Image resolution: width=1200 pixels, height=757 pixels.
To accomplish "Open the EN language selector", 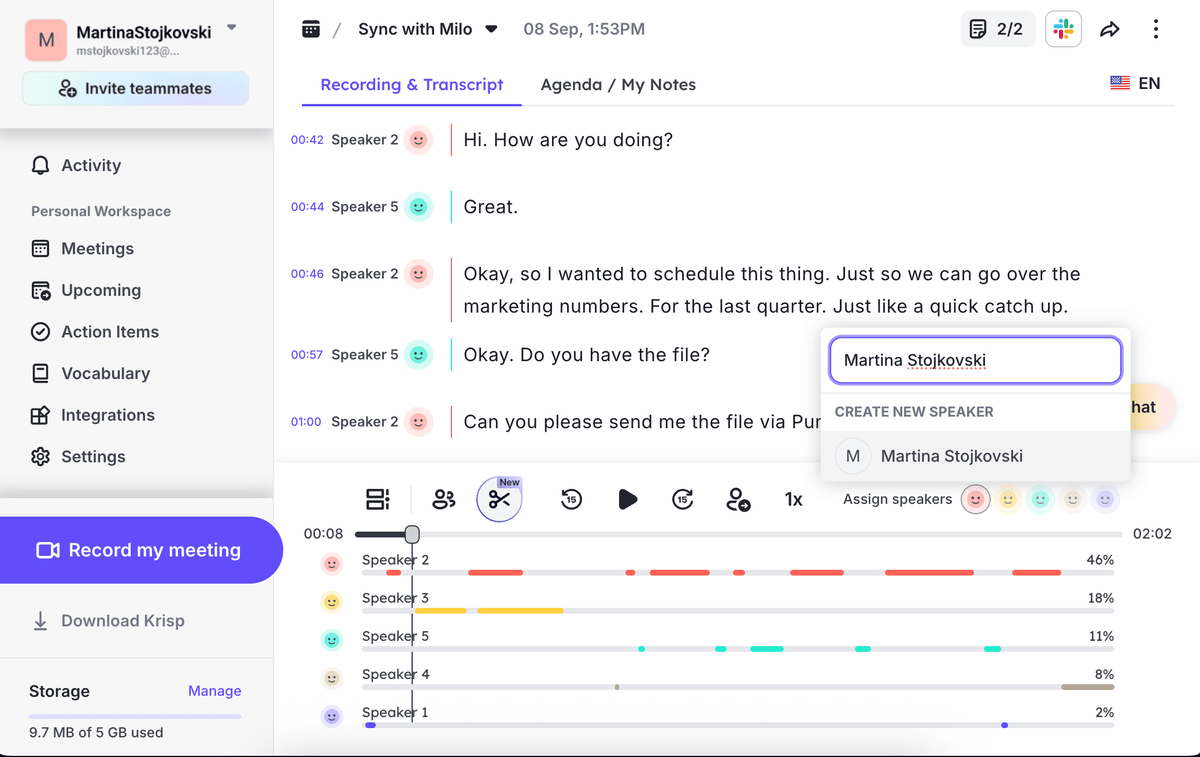I will tap(1136, 84).
